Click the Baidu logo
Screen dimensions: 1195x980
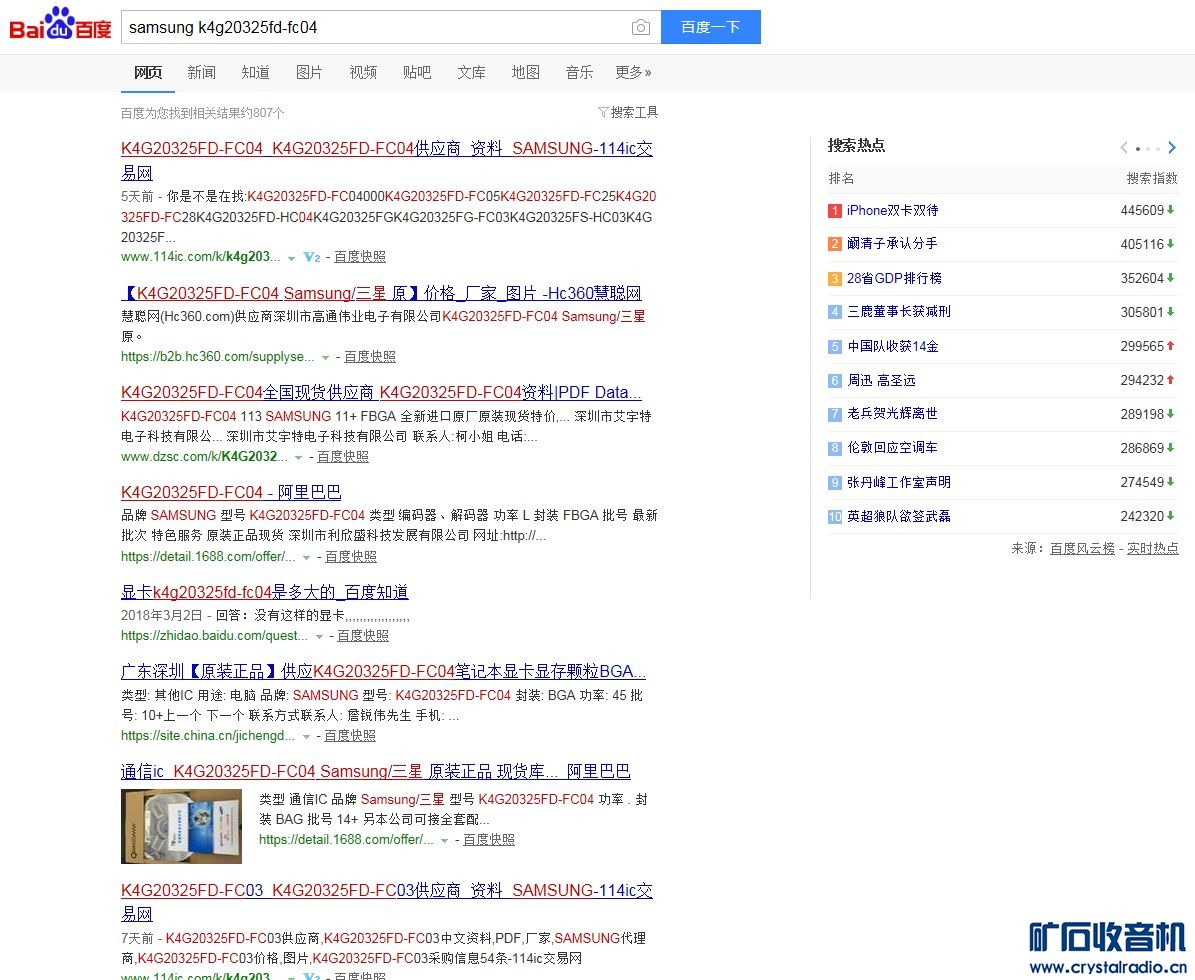60,24
